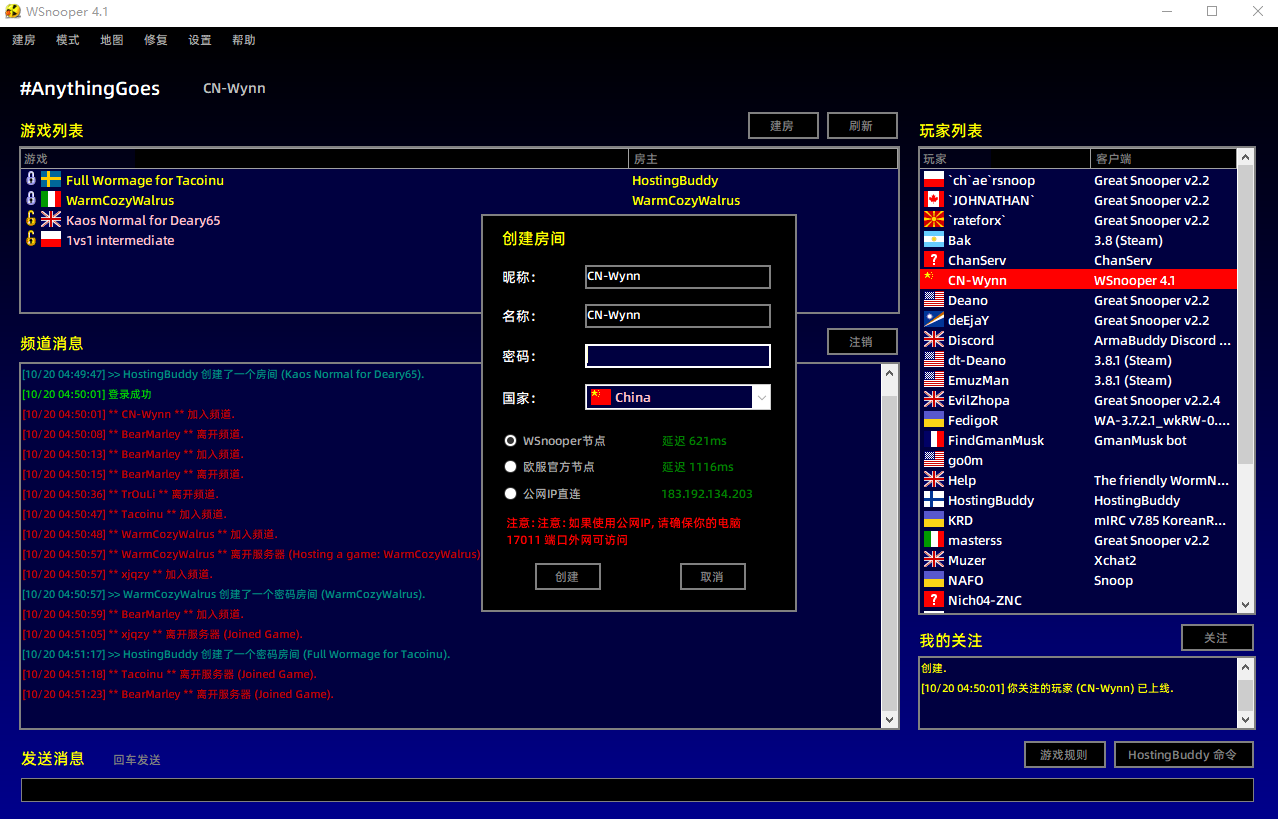Click the 游戏规则 button

click(1064, 754)
